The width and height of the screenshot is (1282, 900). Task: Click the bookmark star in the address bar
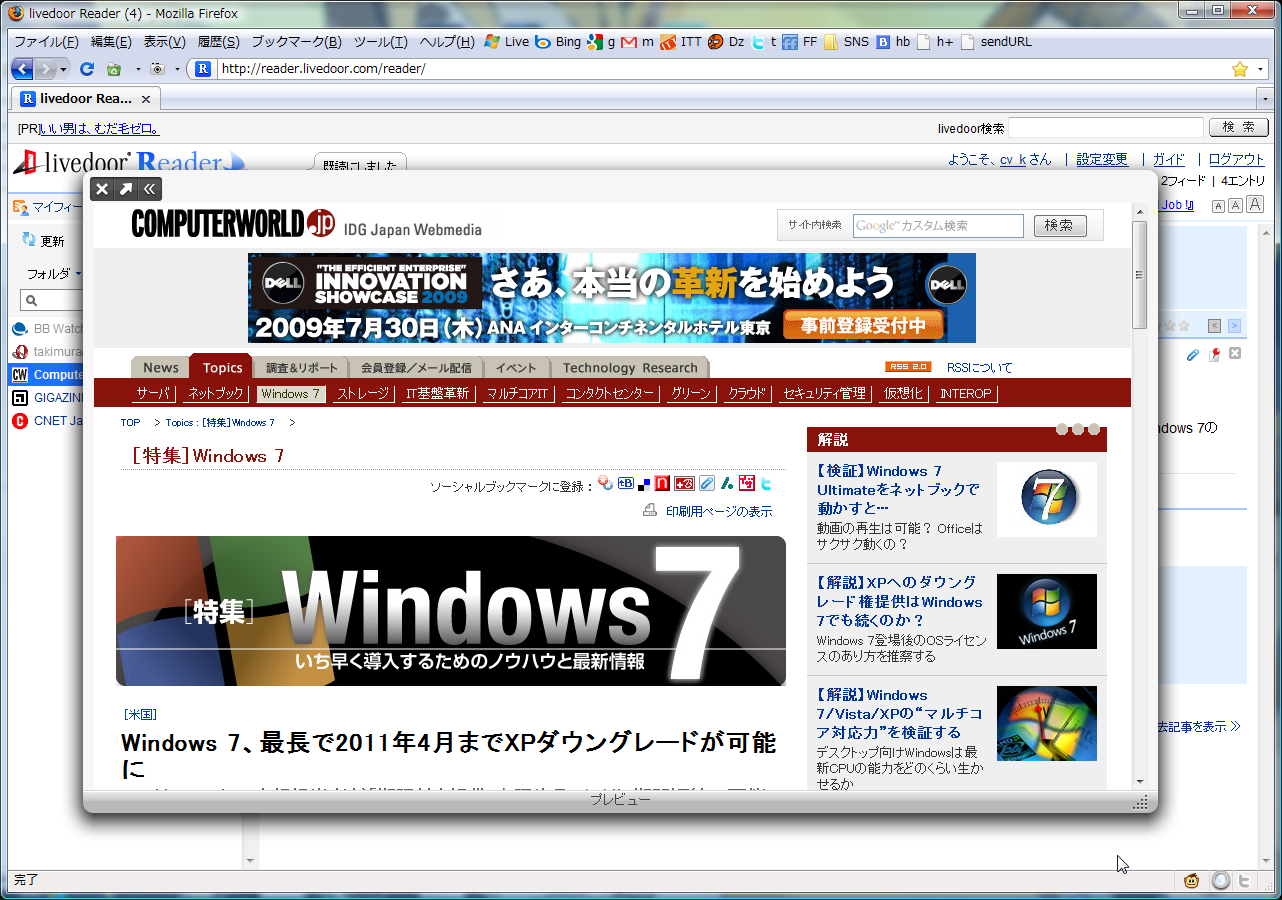(x=1240, y=69)
